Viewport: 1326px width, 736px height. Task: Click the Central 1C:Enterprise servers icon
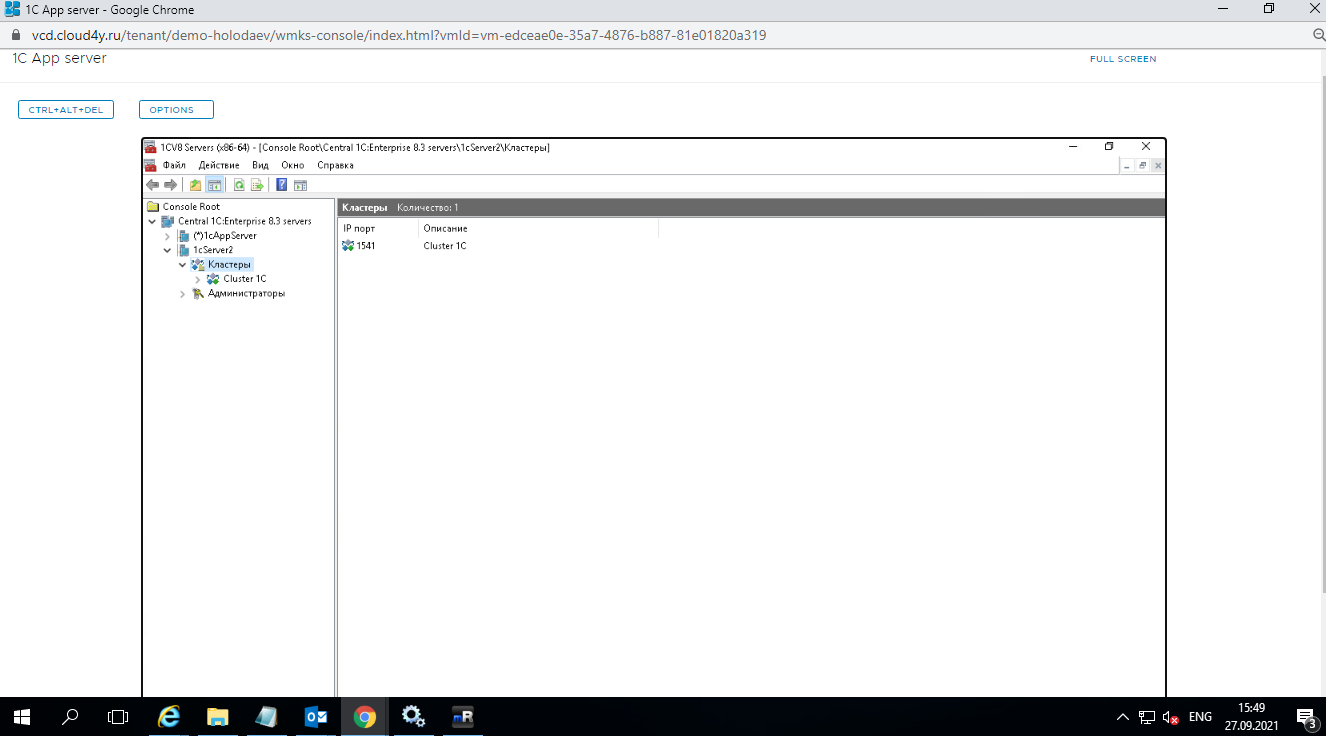(x=168, y=221)
